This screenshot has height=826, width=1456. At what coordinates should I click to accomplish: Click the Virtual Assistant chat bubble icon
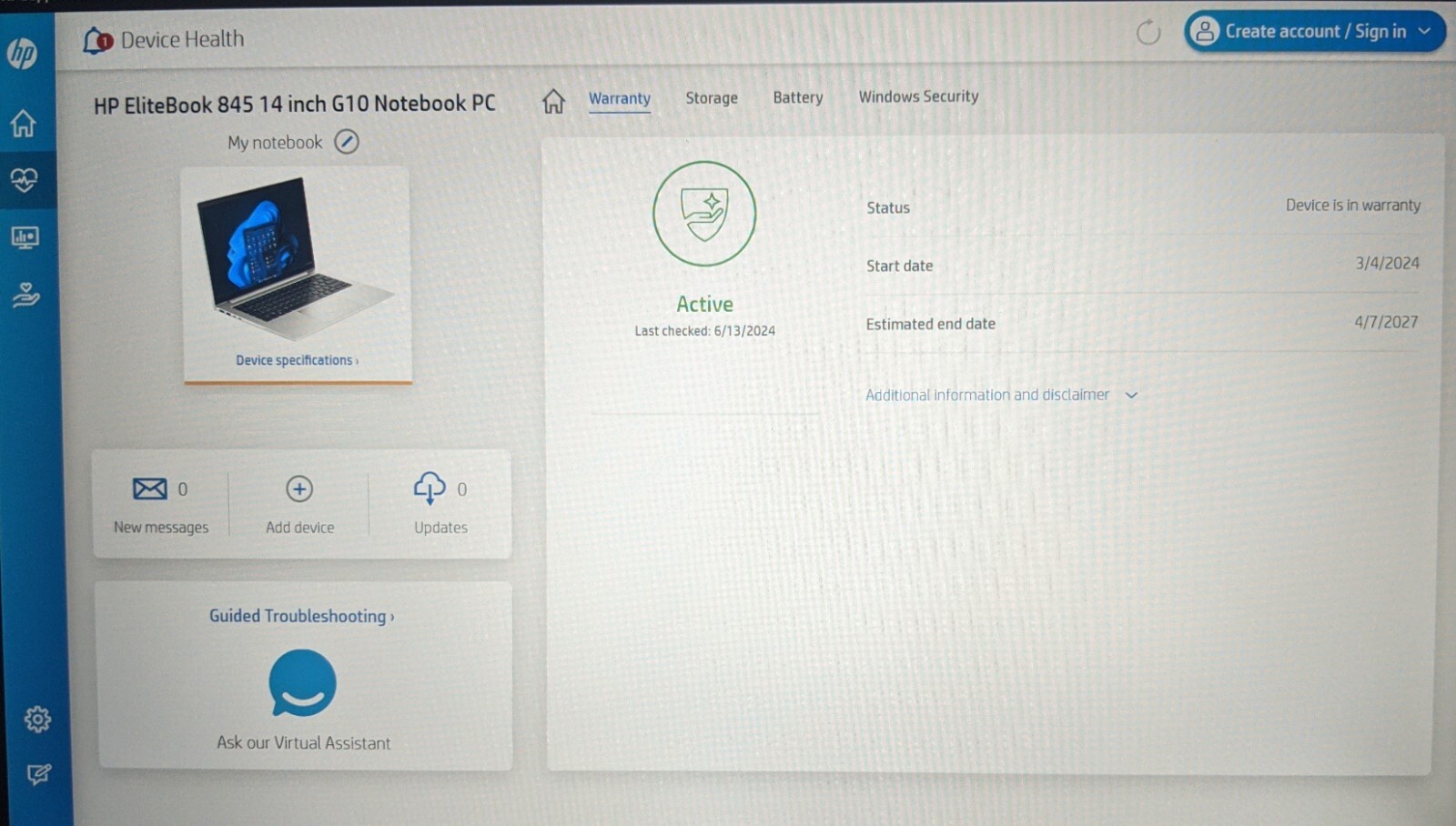[x=302, y=683]
